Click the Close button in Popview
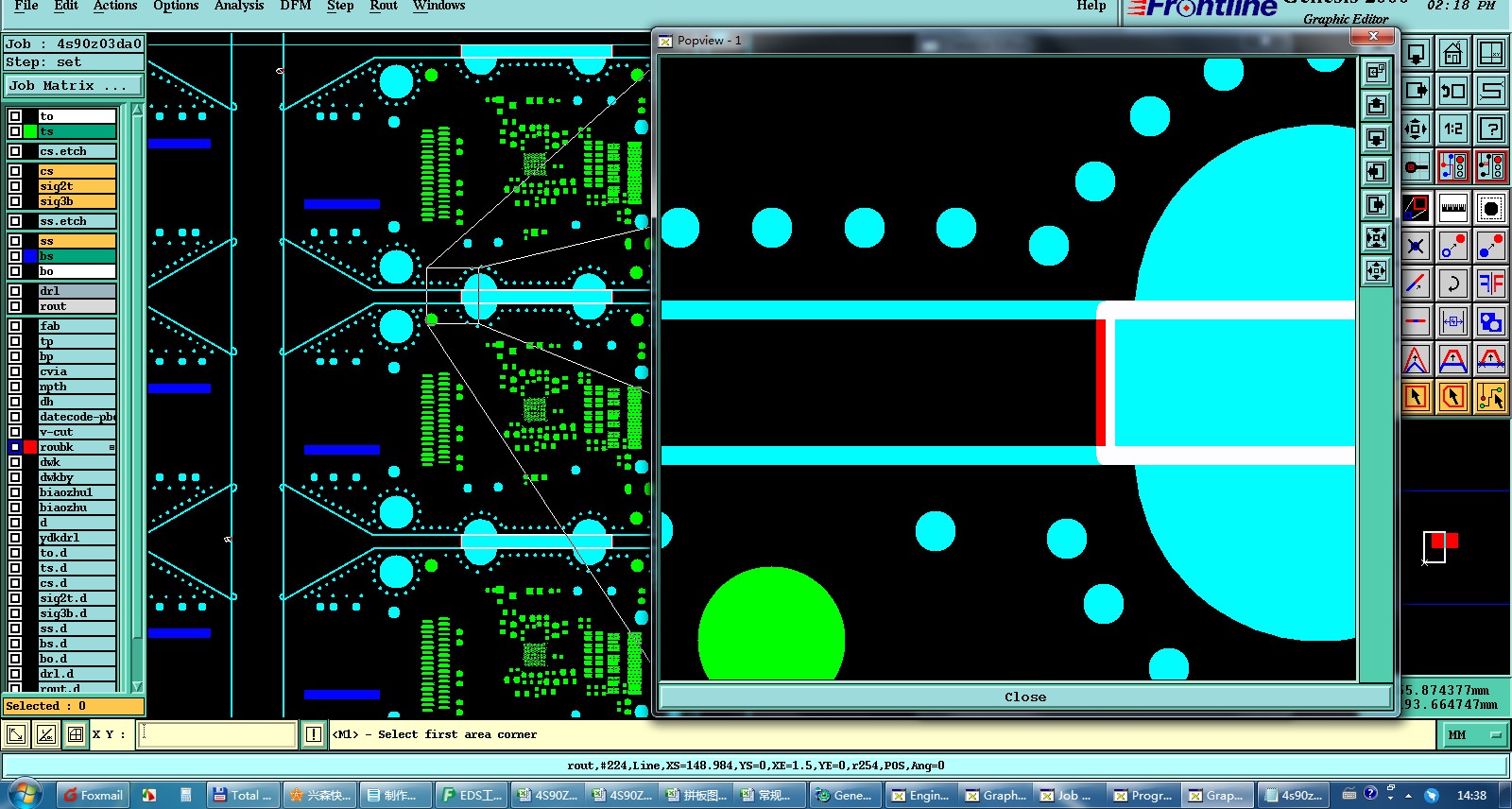 pos(1025,697)
